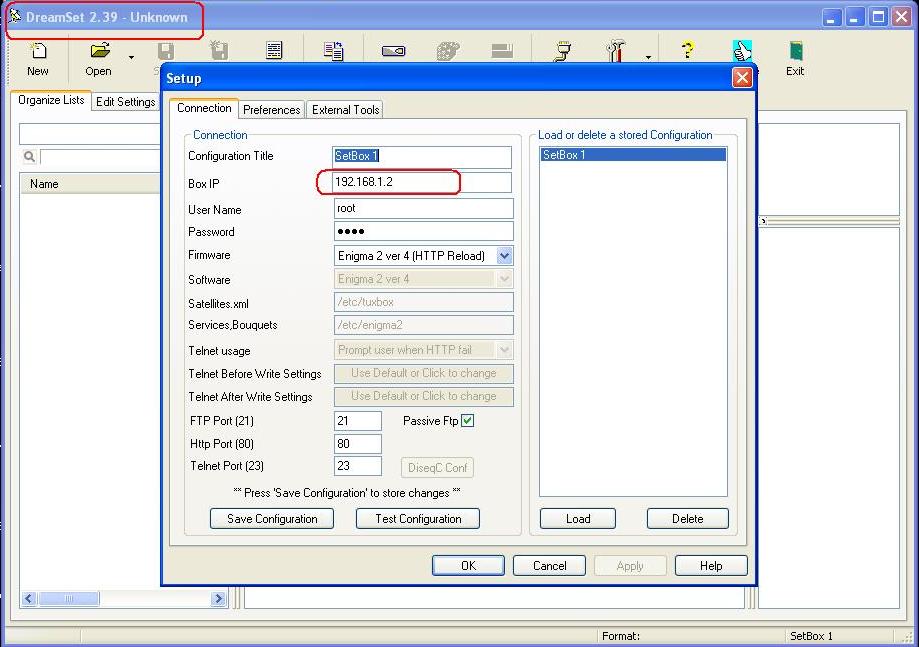
Task: Click the grayed Save As toolbar icon
Action: pyautogui.click(x=219, y=51)
